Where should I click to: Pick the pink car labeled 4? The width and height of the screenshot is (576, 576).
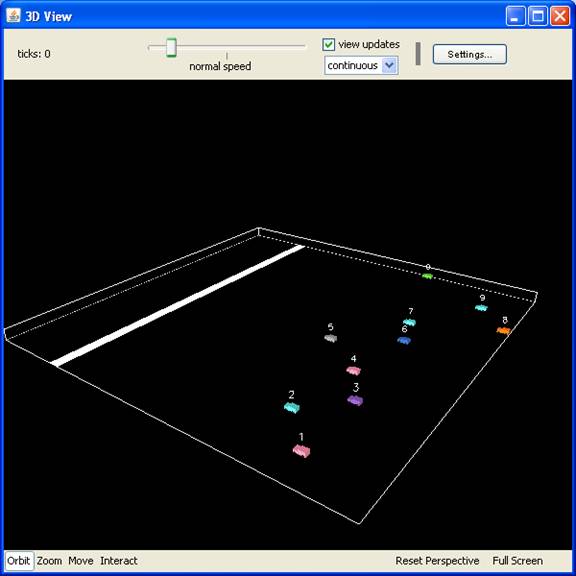(x=353, y=370)
